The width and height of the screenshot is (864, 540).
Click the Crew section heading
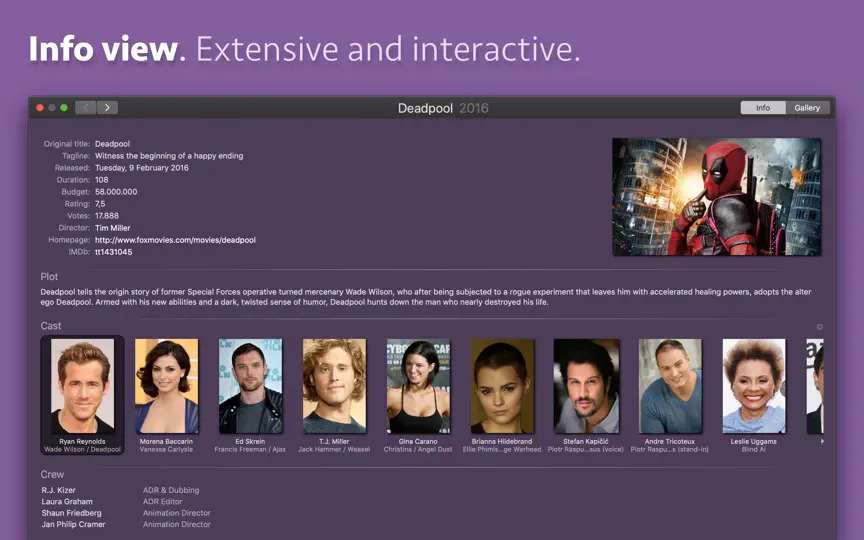coord(52,474)
